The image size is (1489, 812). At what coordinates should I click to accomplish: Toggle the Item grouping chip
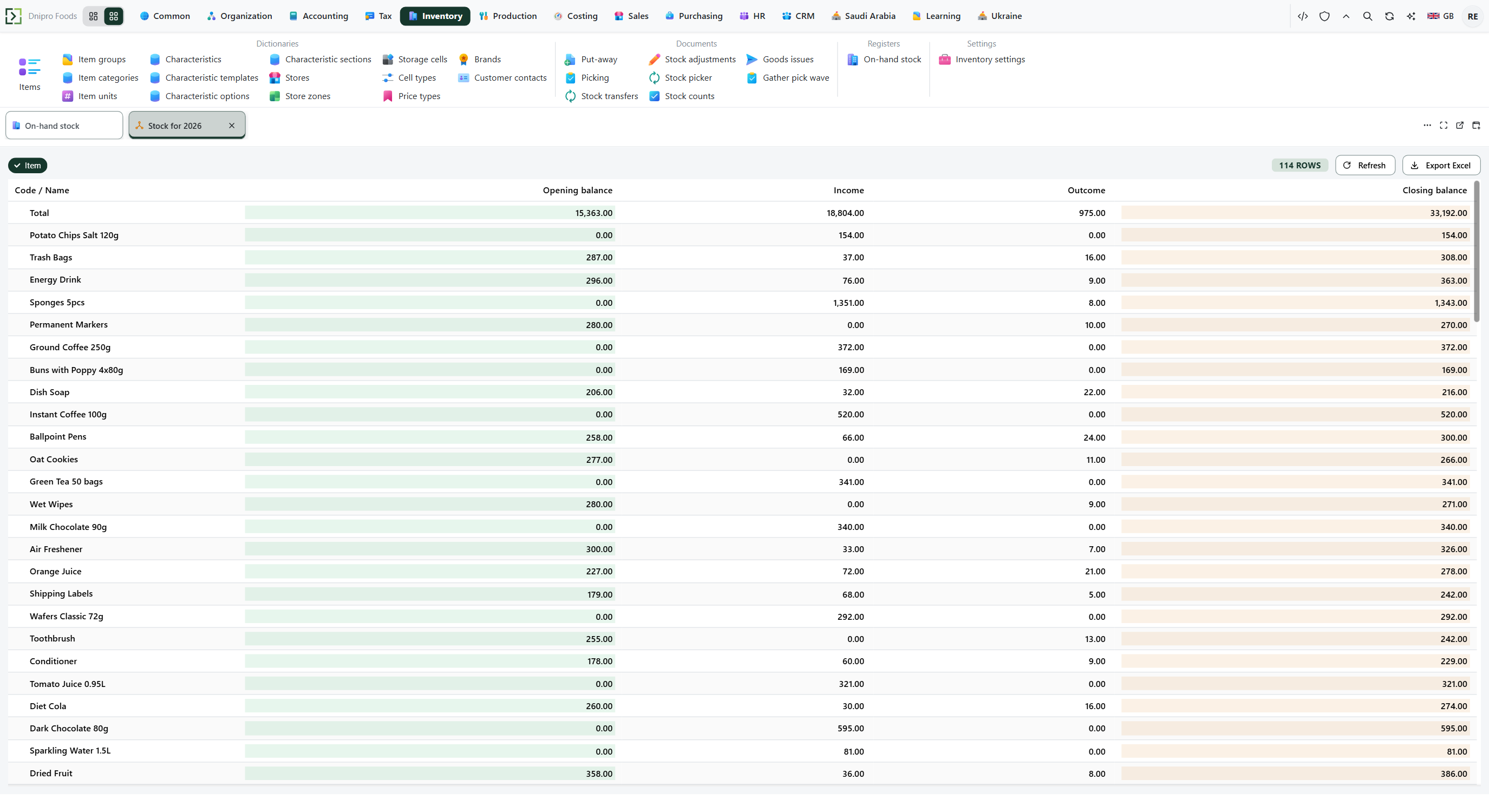pos(27,165)
